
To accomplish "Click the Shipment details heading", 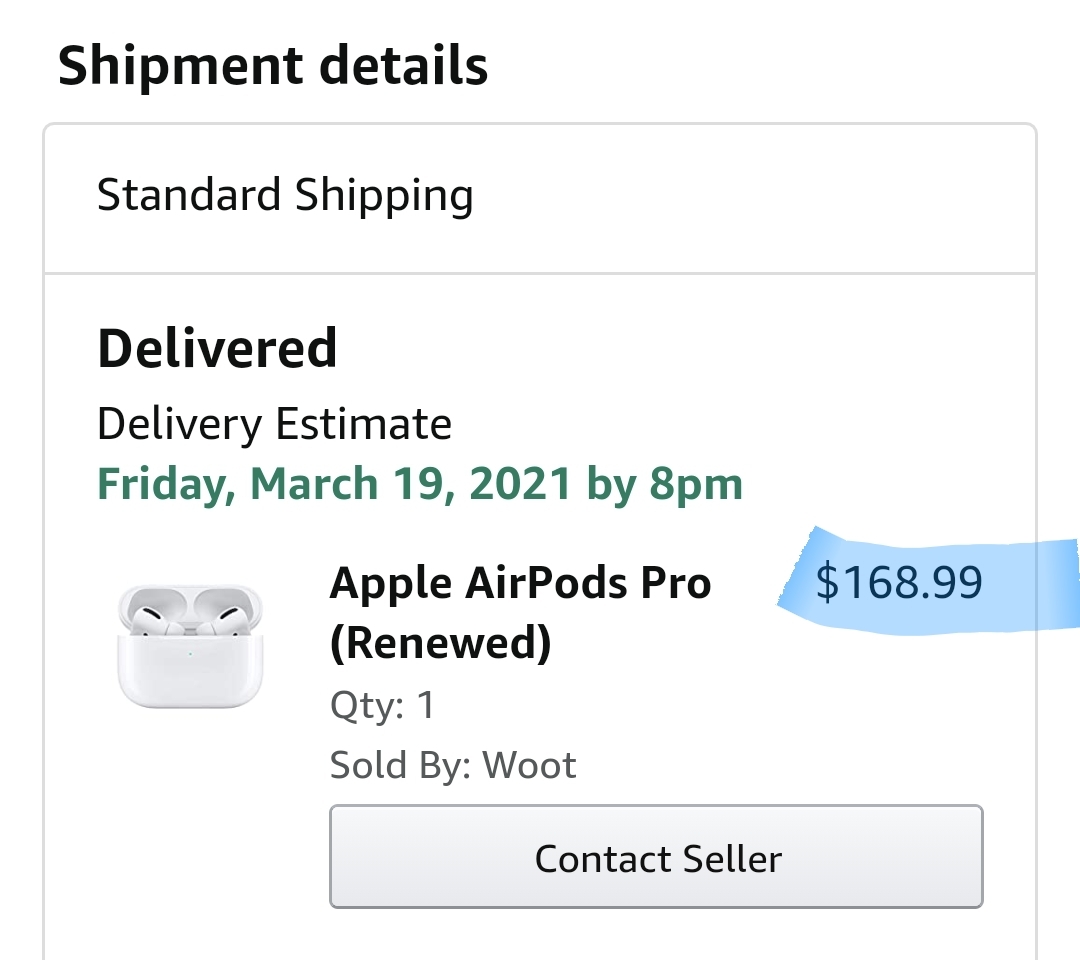I will coord(273,66).
